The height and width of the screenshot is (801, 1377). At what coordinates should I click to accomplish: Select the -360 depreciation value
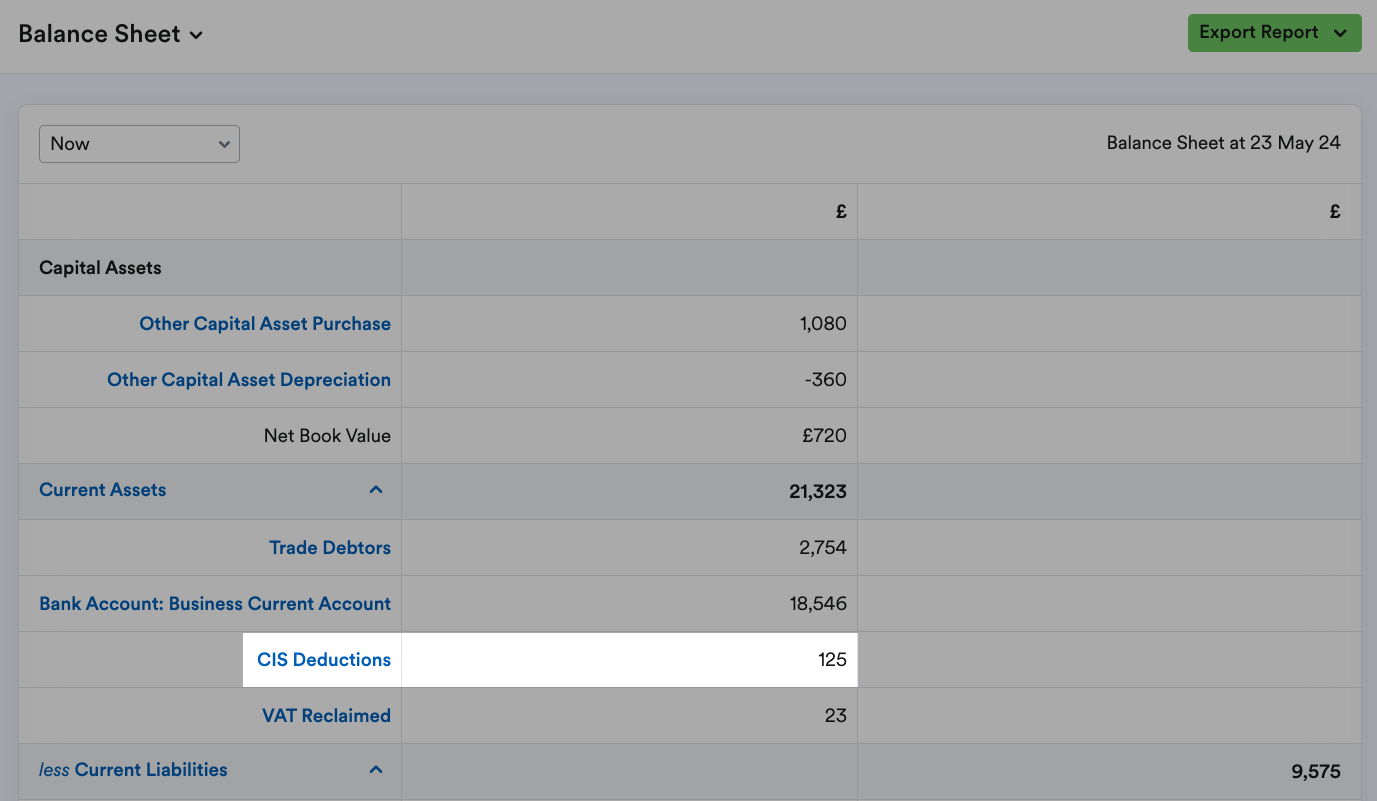(x=825, y=380)
